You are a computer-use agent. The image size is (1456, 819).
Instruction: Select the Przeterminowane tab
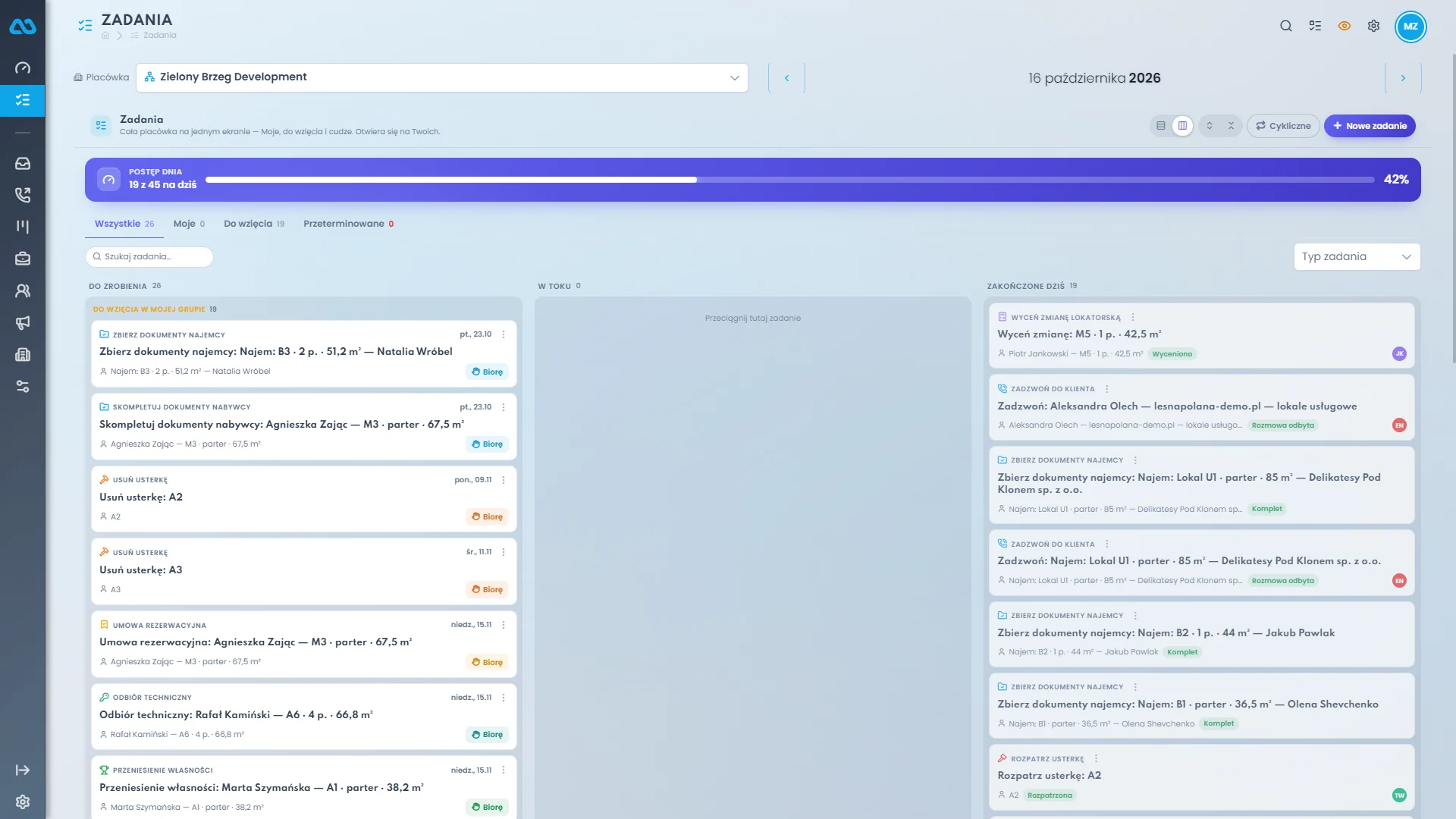pos(348,224)
